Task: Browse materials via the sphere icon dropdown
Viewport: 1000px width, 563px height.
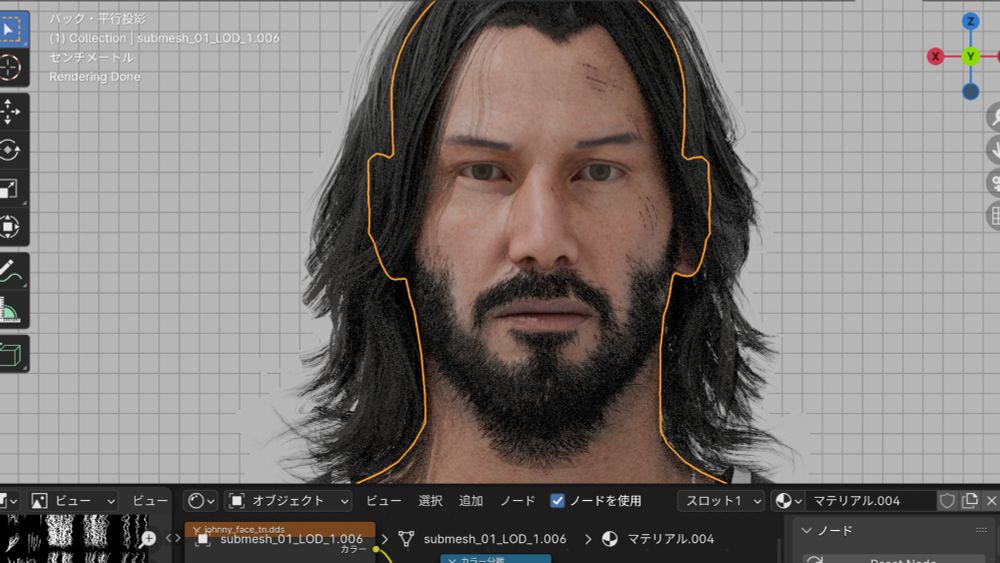Action: click(x=788, y=501)
